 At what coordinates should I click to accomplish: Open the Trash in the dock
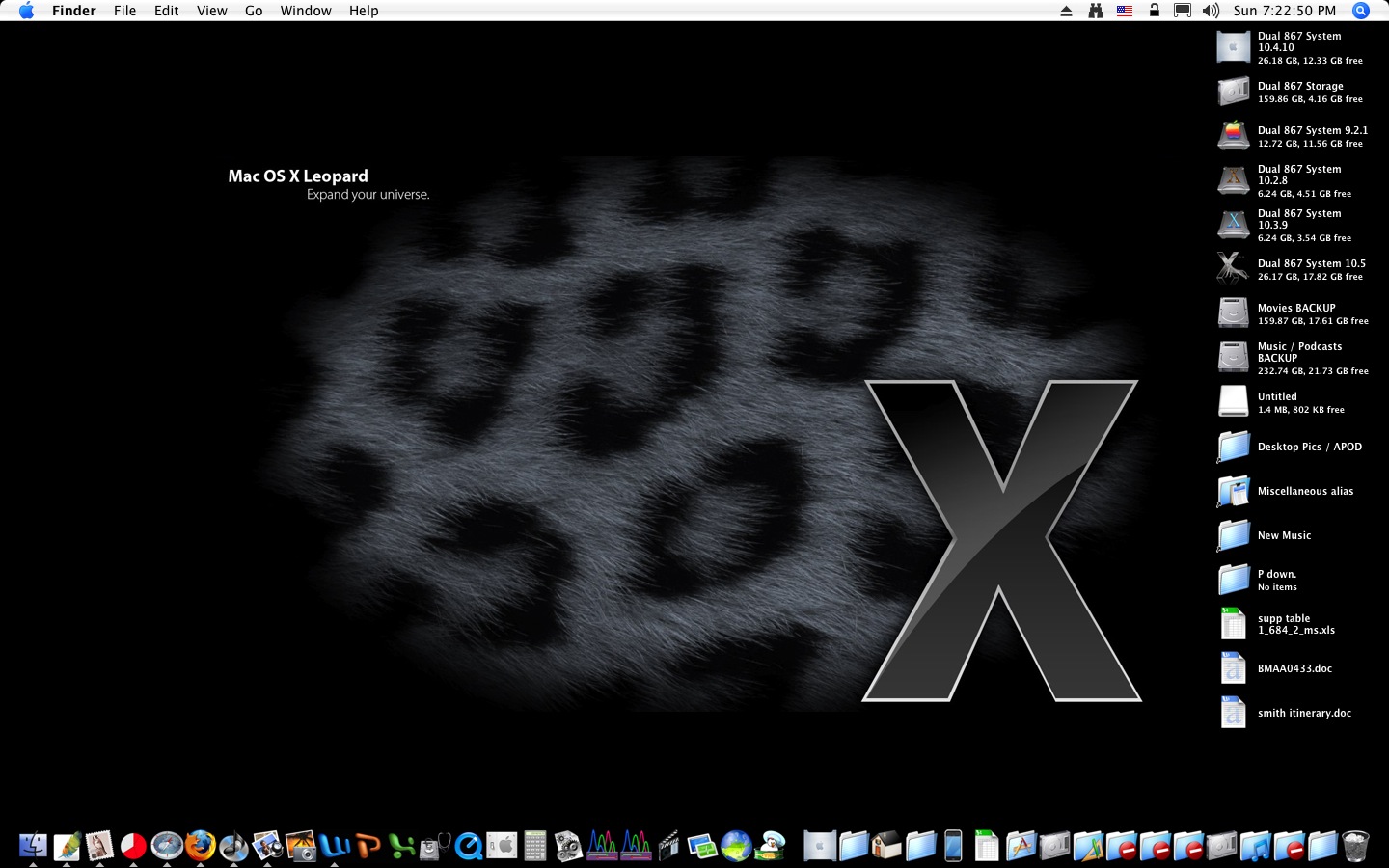pyautogui.click(x=1355, y=846)
